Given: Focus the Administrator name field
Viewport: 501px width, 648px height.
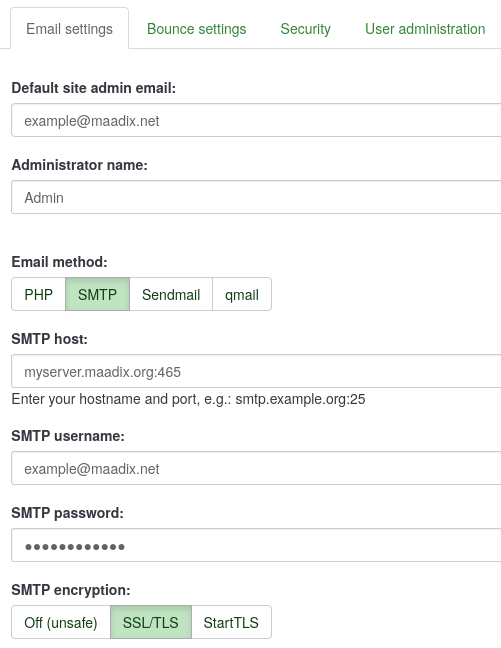Looking at the screenshot, I should [256, 197].
